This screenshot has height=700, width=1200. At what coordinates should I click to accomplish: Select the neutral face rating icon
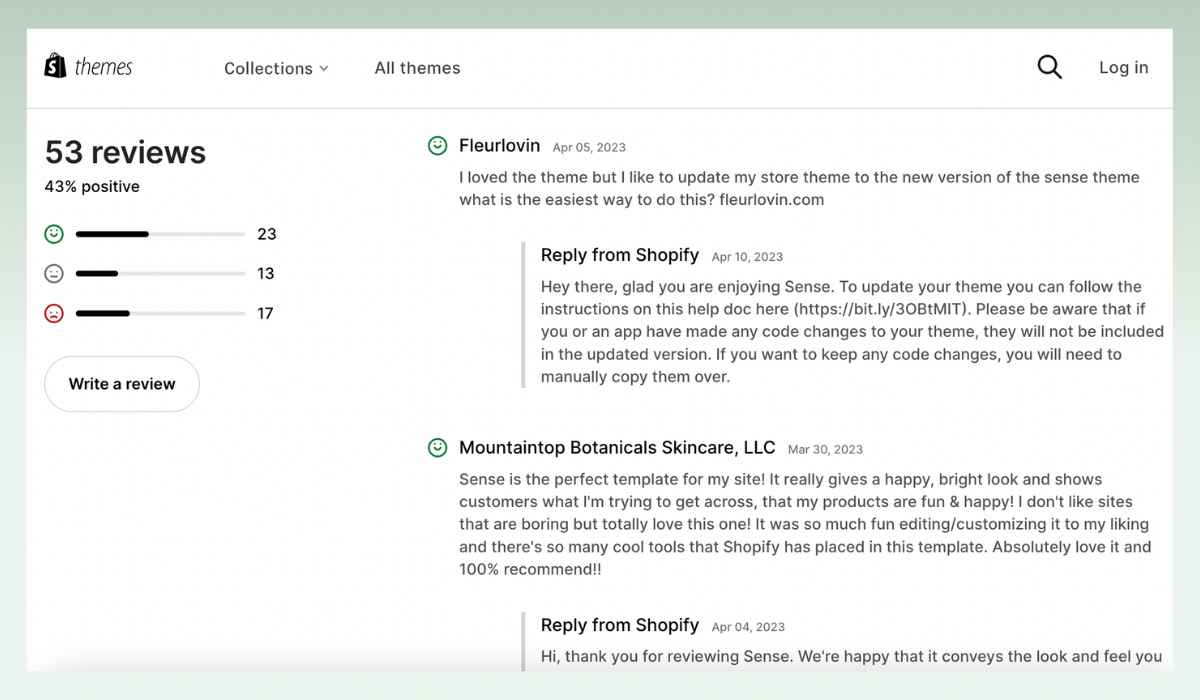point(54,273)
